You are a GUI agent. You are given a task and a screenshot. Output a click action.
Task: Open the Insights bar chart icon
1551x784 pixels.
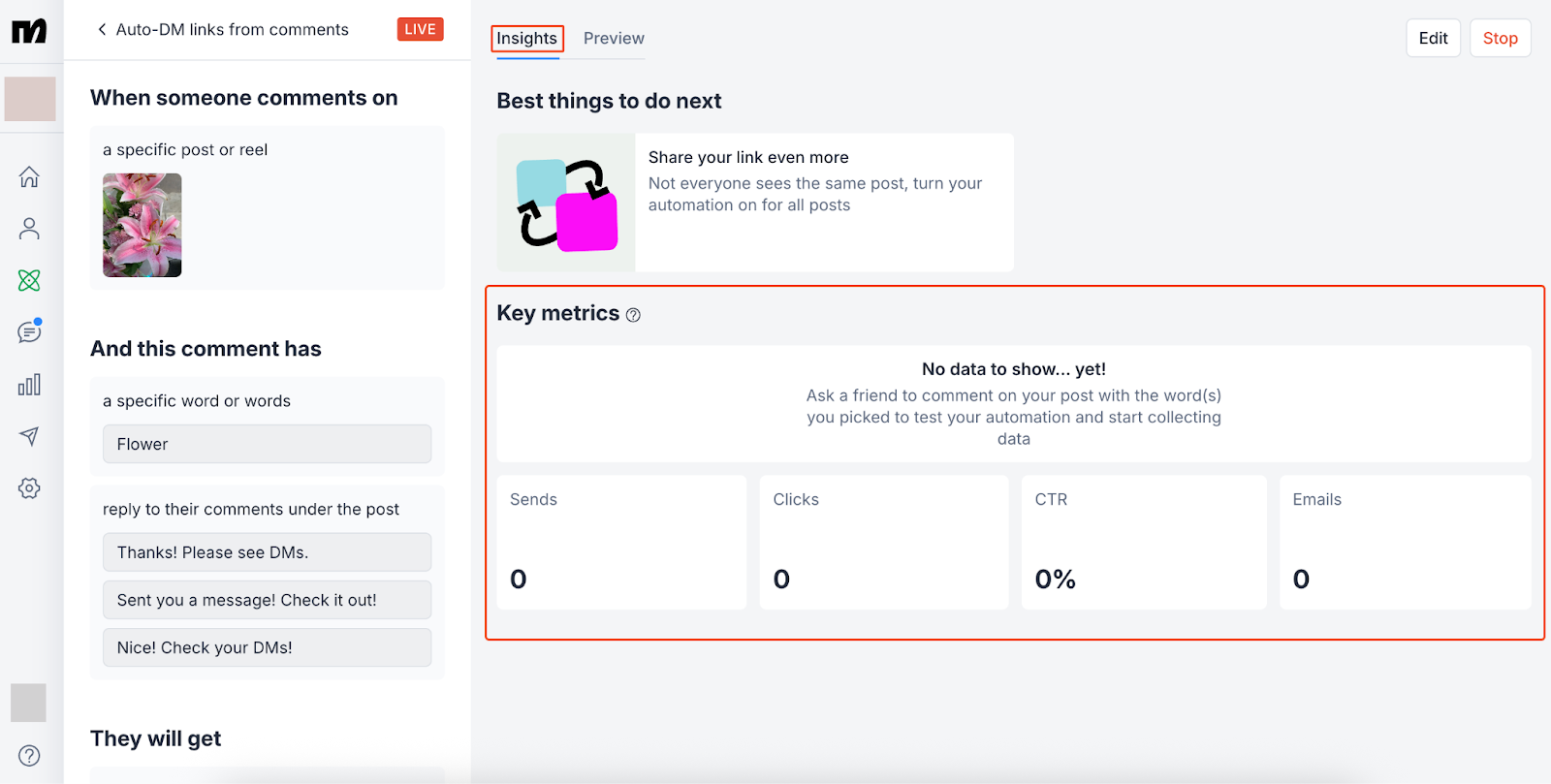[29, 385]
